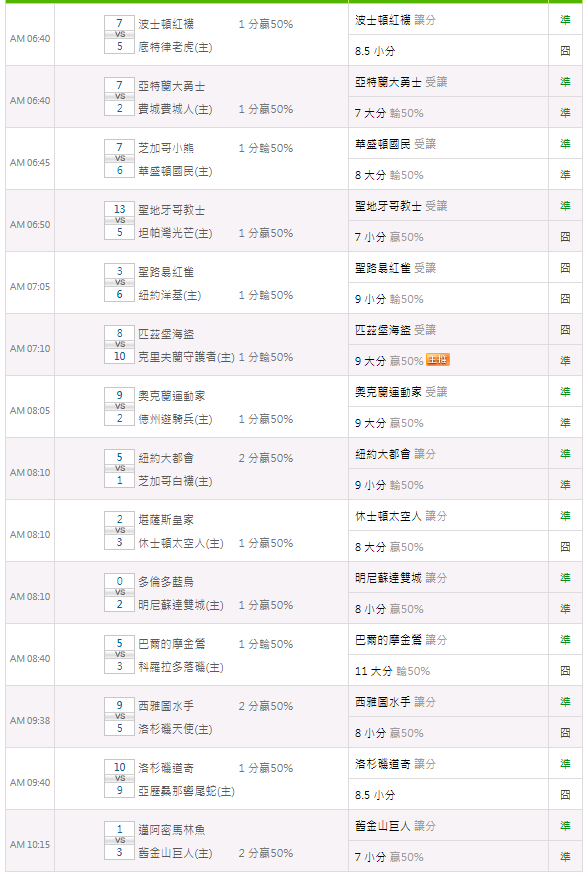
Task: Select 亞特蘭大勇士 in the matchup column
Action: [x=172, y=86]
